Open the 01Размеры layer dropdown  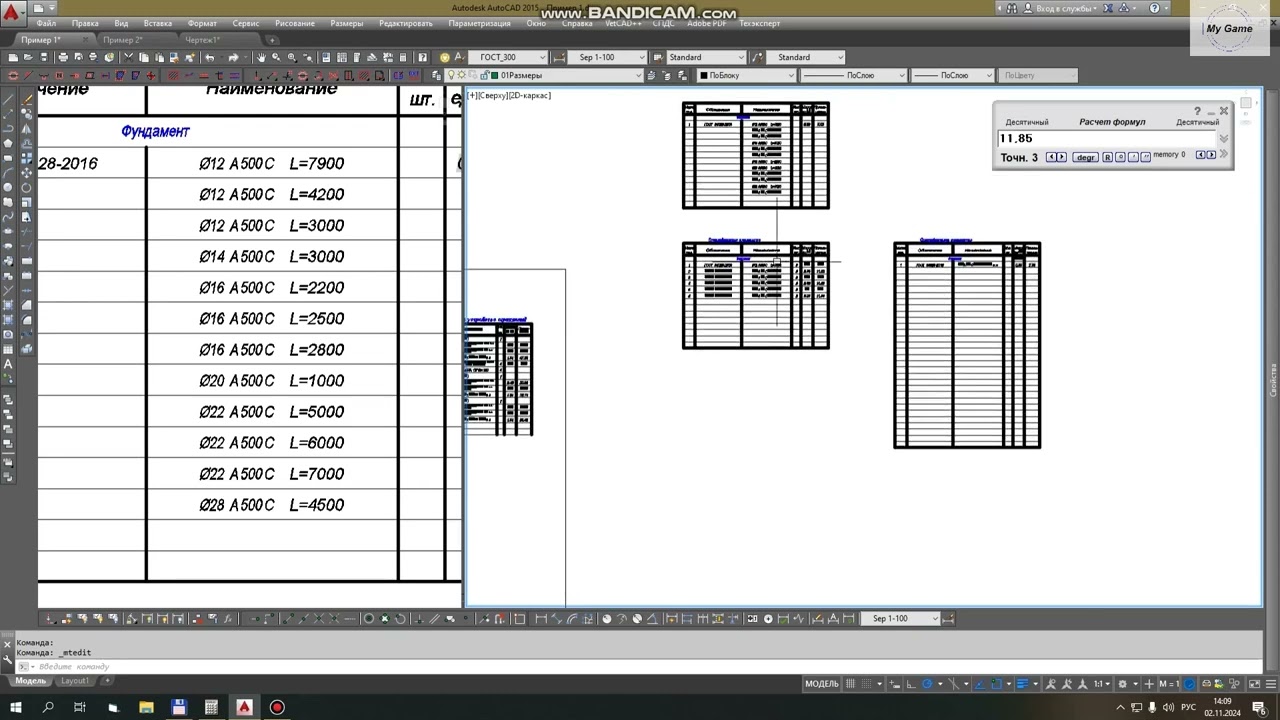click(x=544, y=75)
